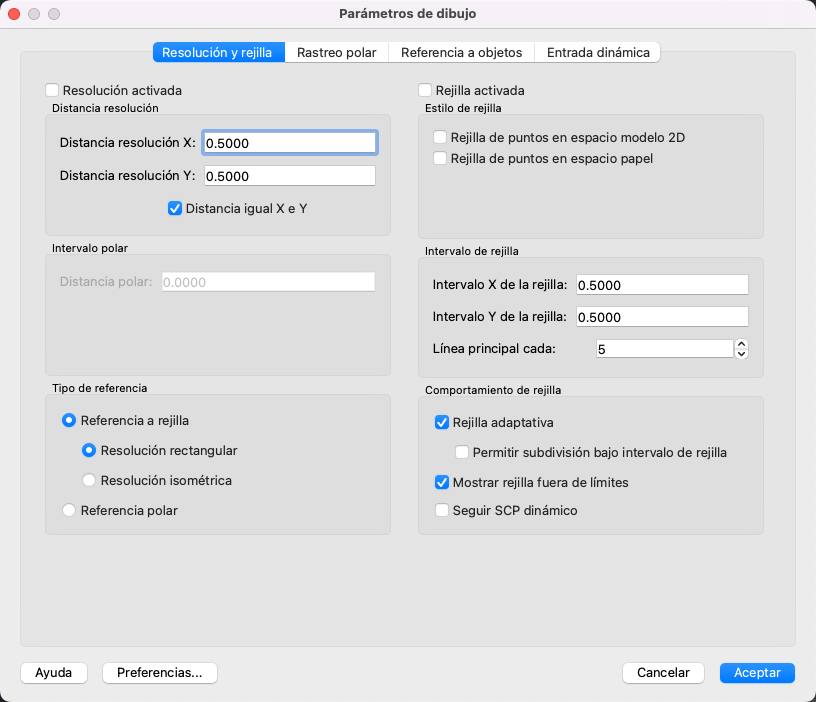The height and width of the screenshot is (702, 816).
Task: Open the Referencia a objetos tab
Action: click(461, 52)
